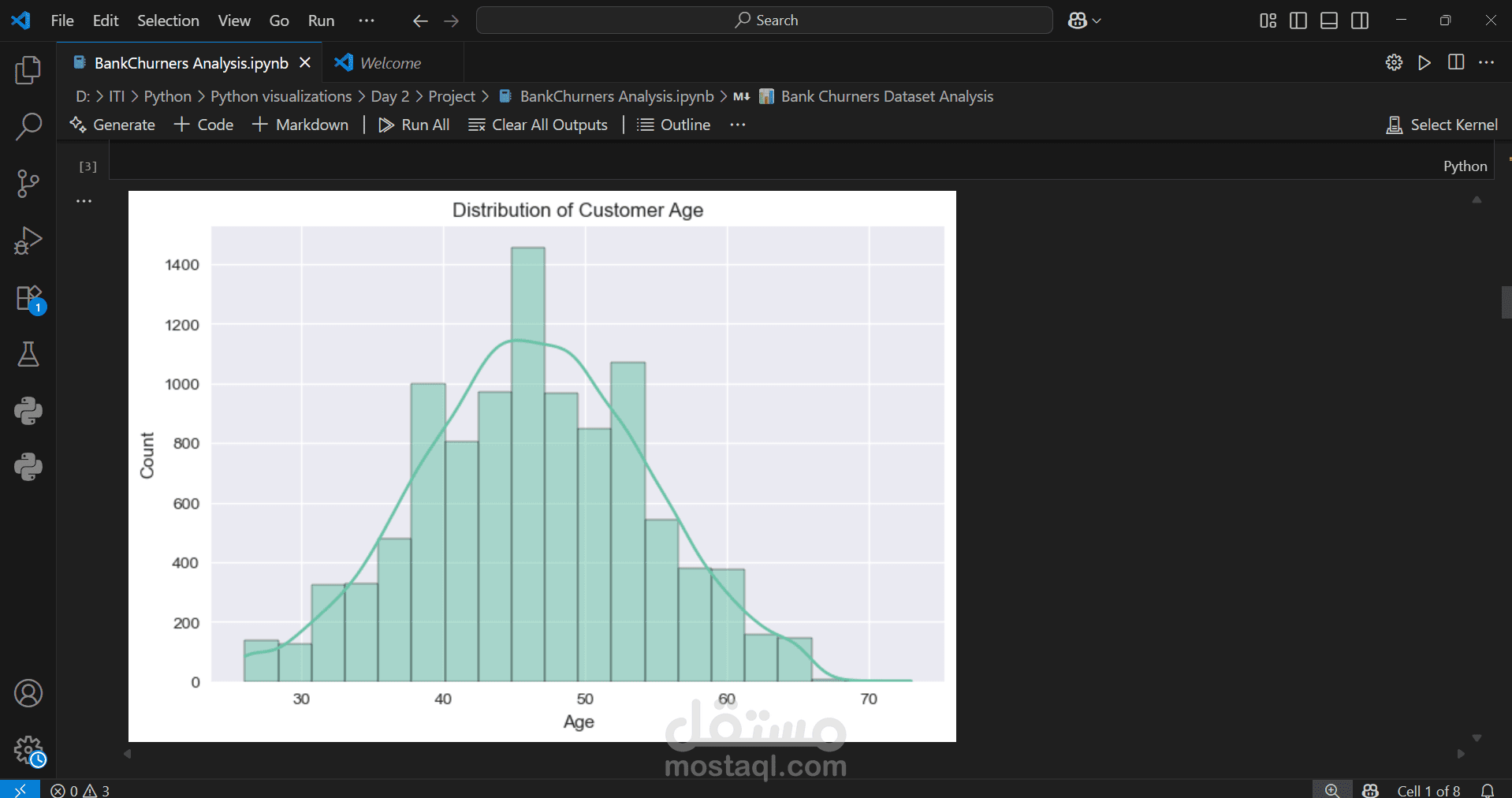Open the Search view in activity bar
The width and height of the screenshot is (1512, 798).
(28, 126)
